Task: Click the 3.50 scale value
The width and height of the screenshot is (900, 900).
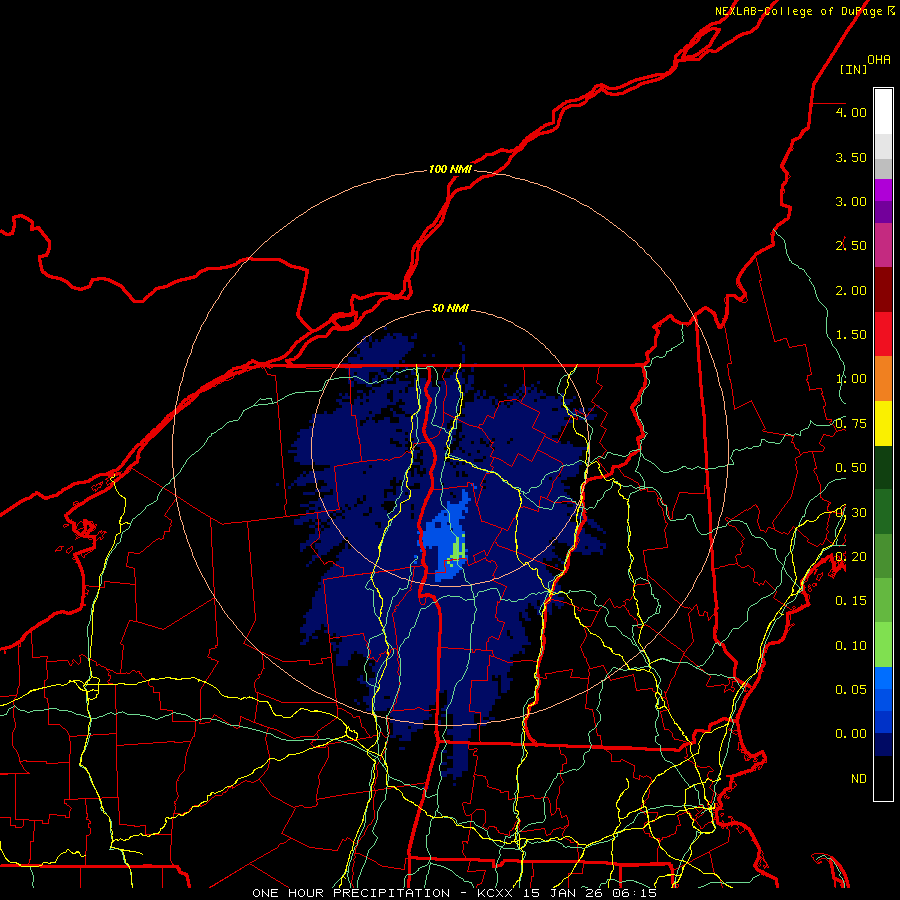Action: [x=851, y=157]
